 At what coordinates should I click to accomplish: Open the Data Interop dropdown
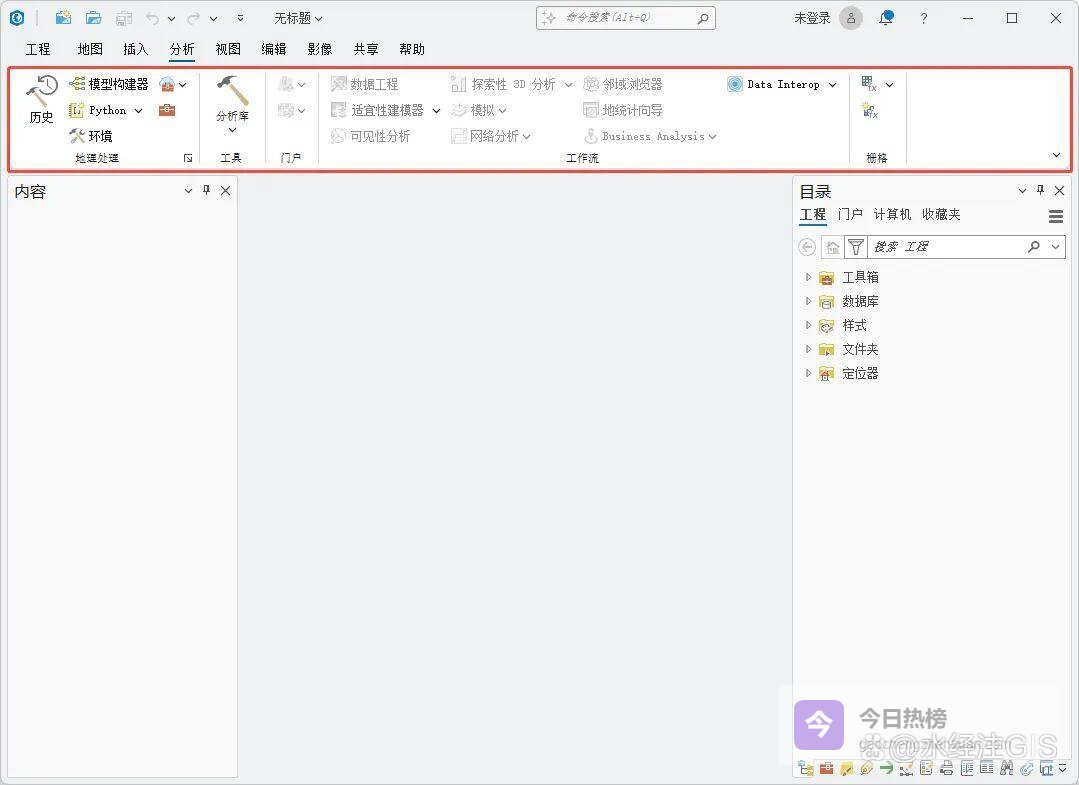(832, 85)
